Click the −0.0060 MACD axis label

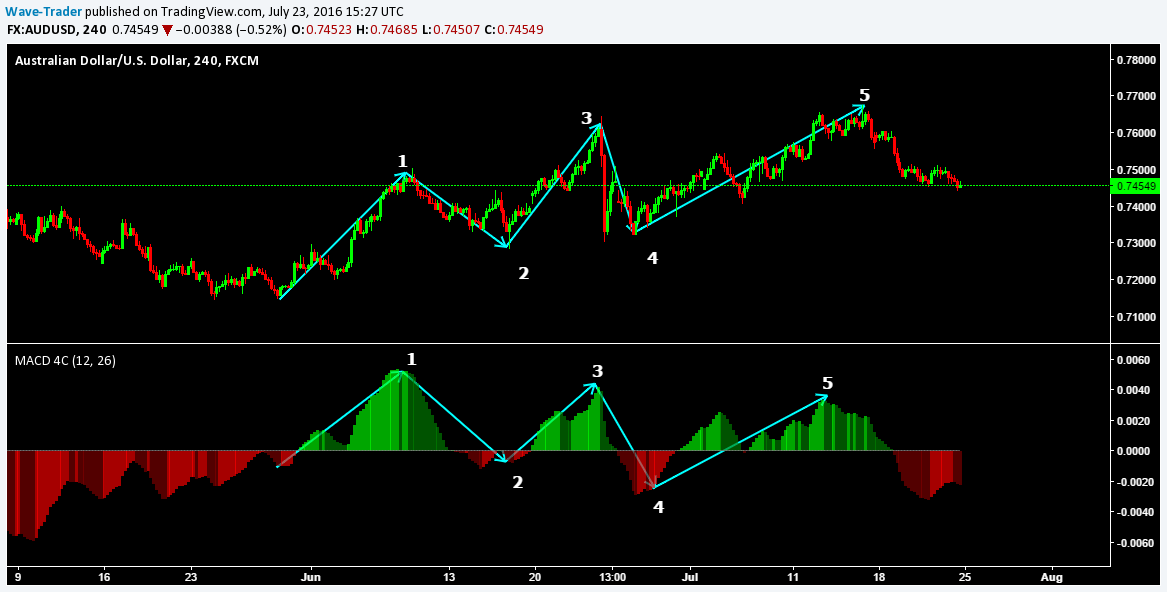click(1134, 544)
